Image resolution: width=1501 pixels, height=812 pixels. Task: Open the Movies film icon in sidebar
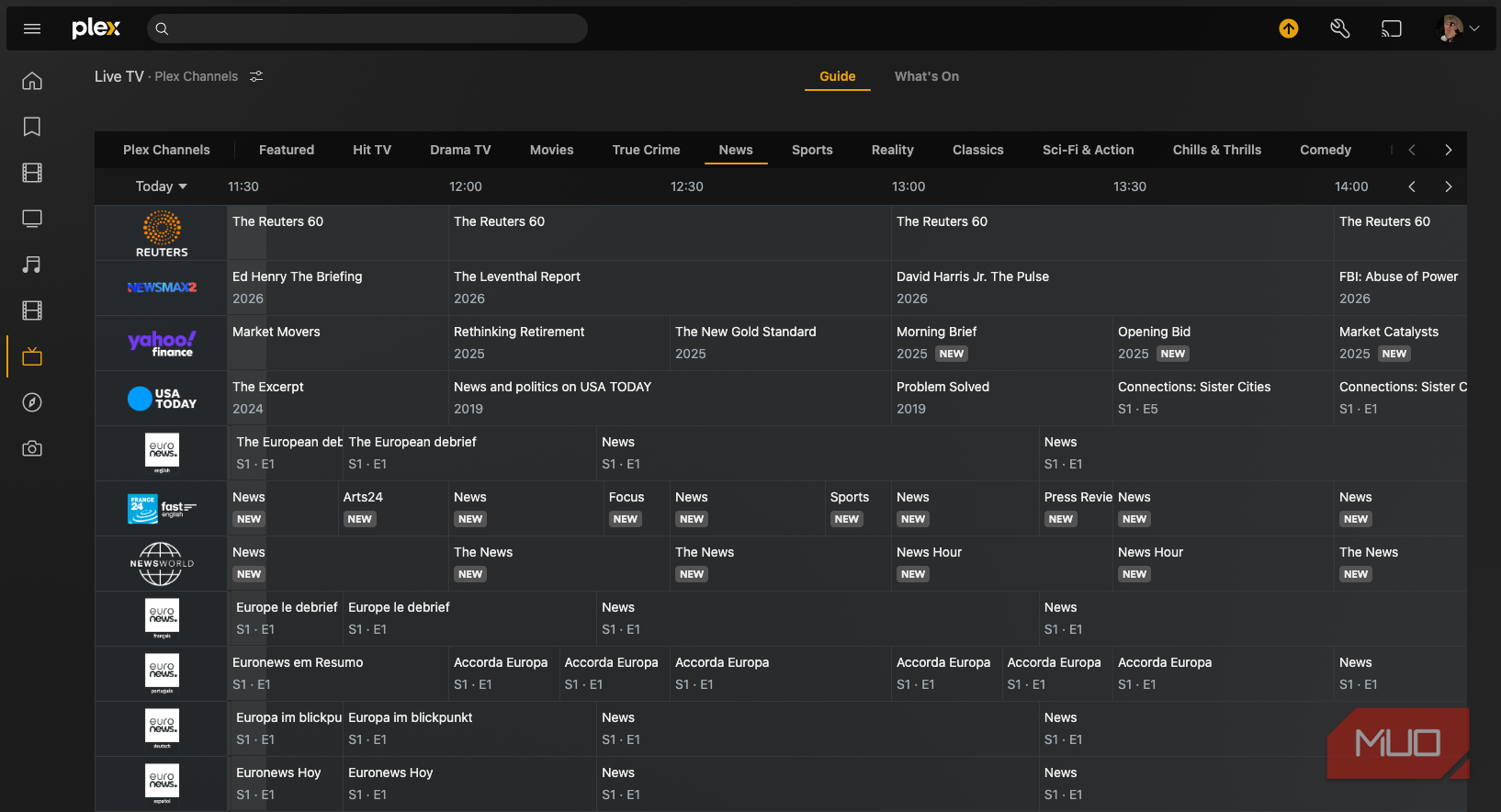[32, 173]
